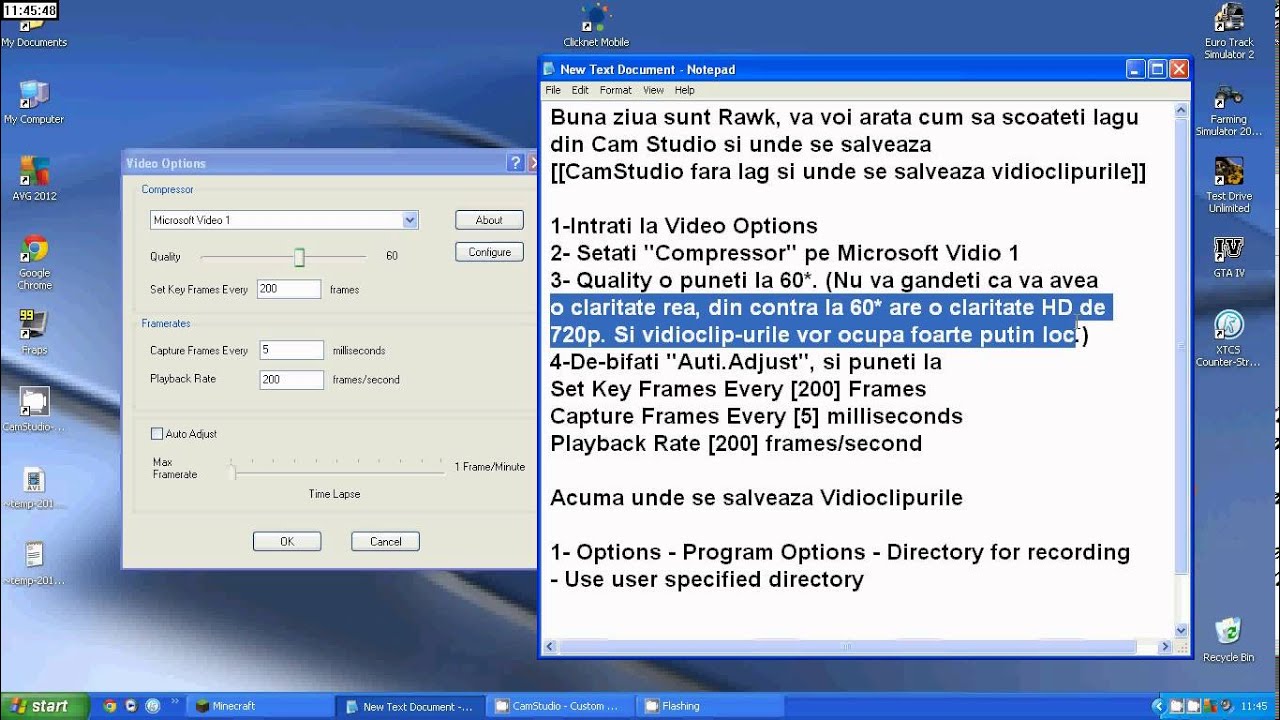Click Notepad title bar icon
Viewport: 1280px width, 720px height.
point(549,69)
